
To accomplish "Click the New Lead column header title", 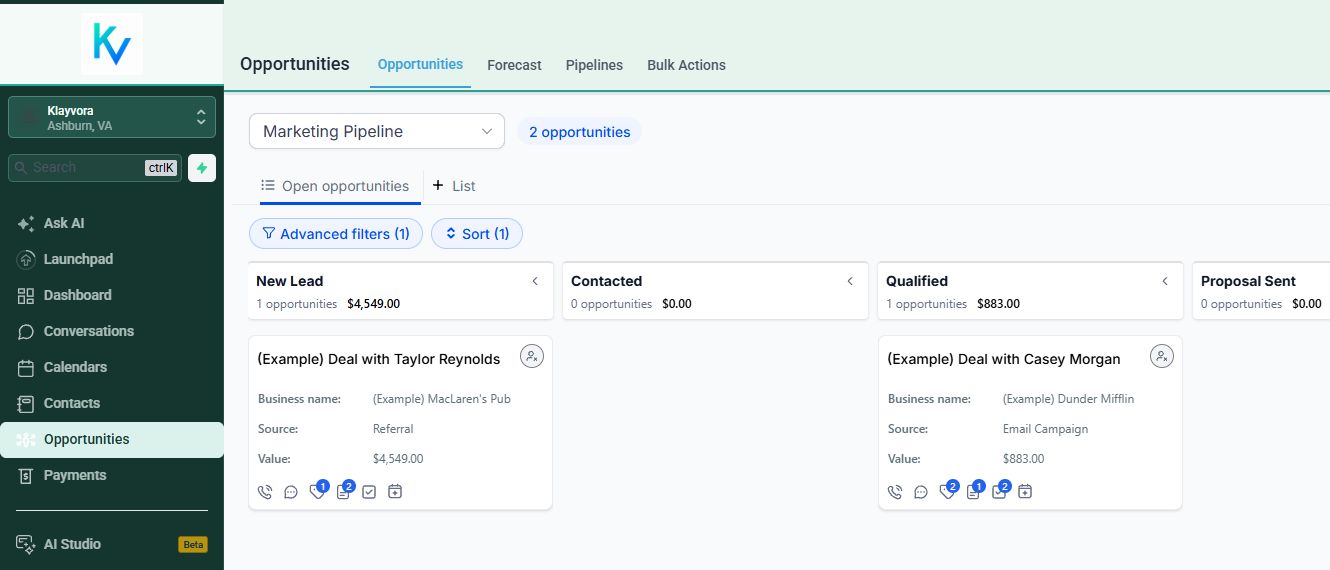I will (290, 281).
